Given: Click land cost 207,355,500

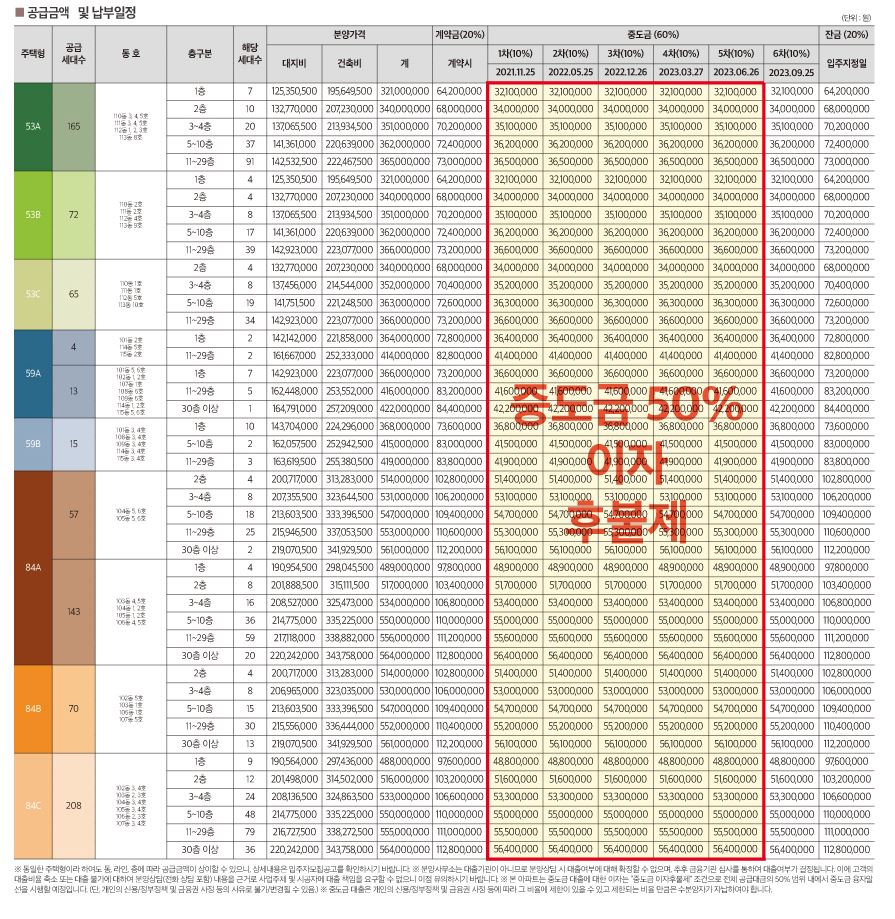Looking at the screenshot, I should pos(294,497).
